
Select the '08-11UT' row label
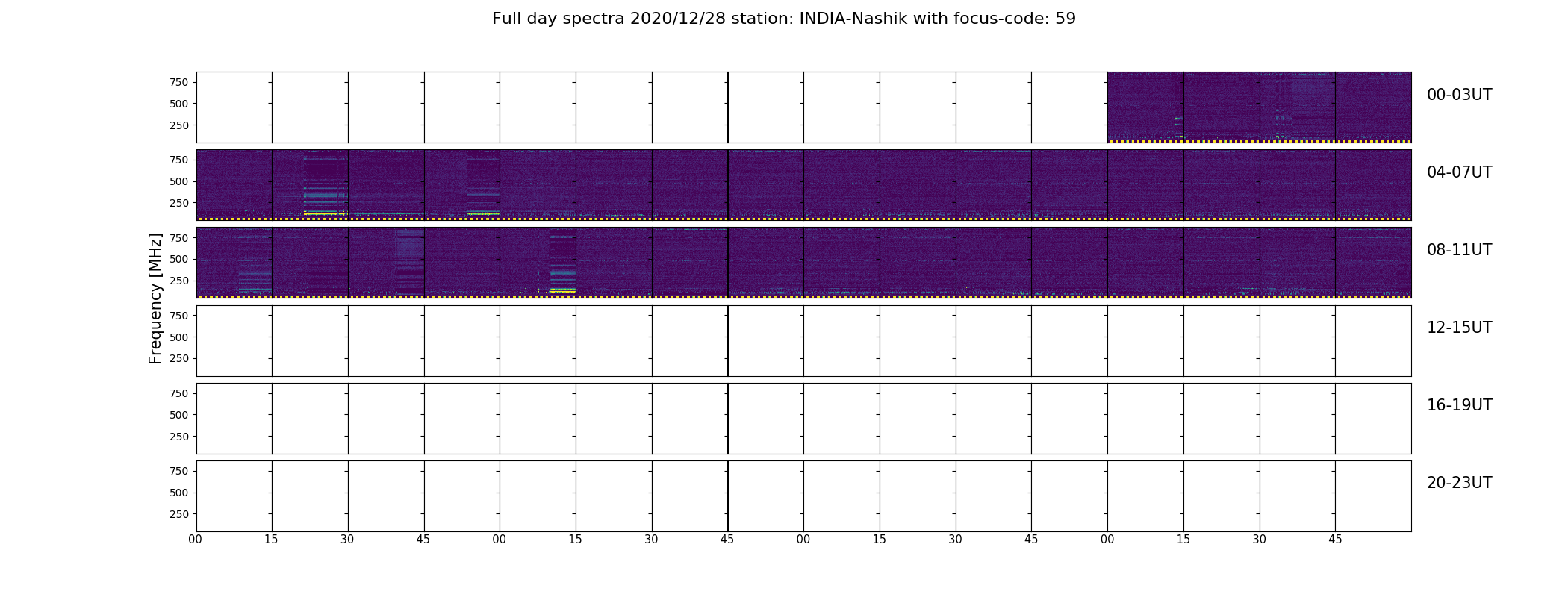coord(1459,250)
